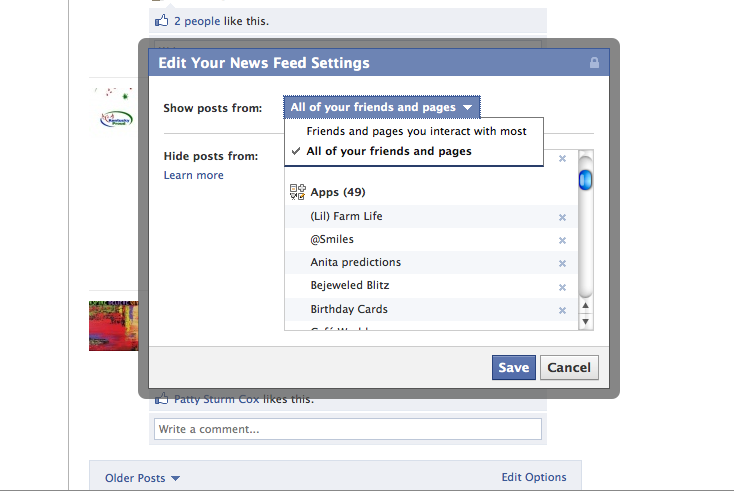Viewport: 734px width, 491px height.
Task: Expand the Older Posts dropdown
Action: [142, 478]
